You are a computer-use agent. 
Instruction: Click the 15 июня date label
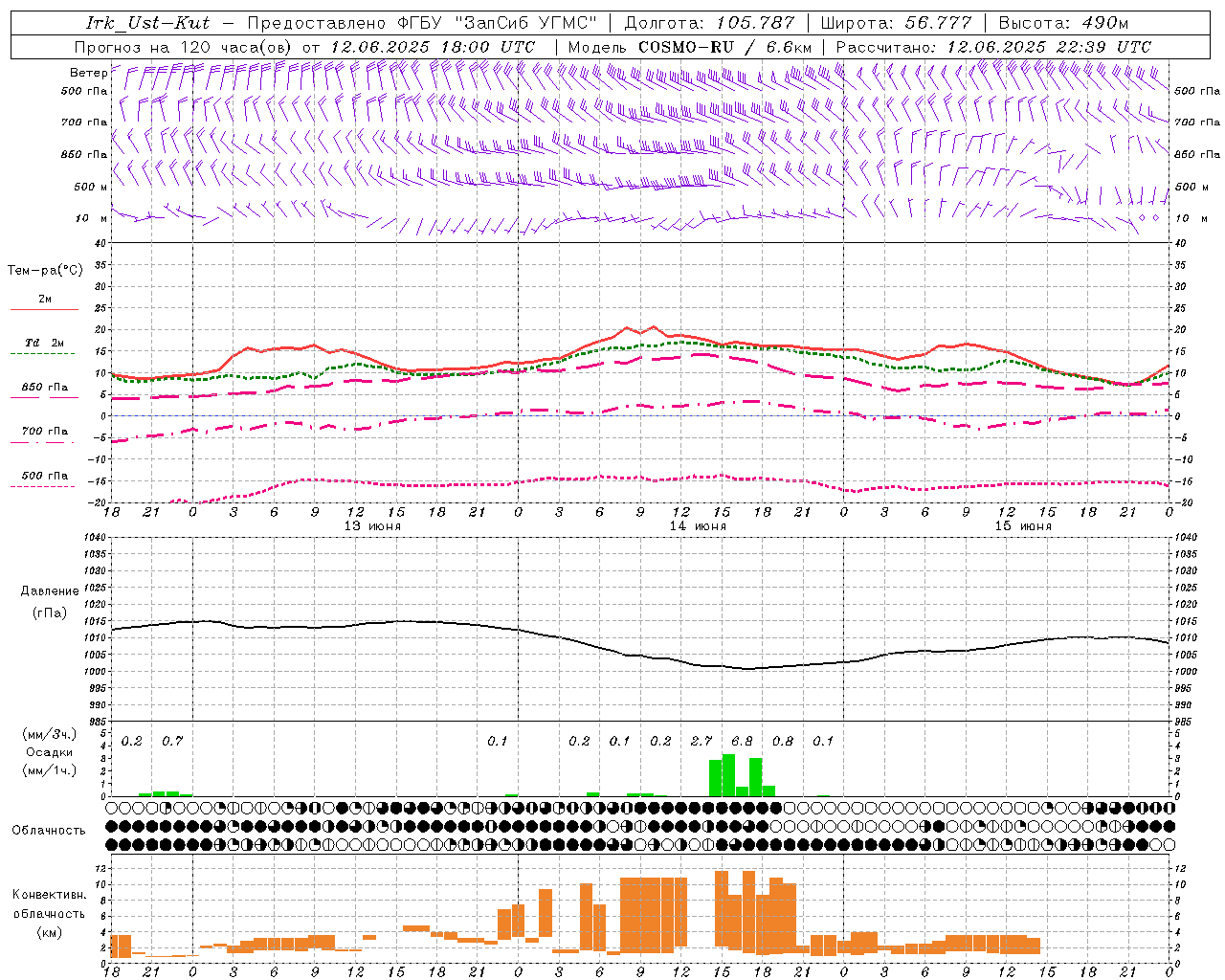tap(1023, 526)
